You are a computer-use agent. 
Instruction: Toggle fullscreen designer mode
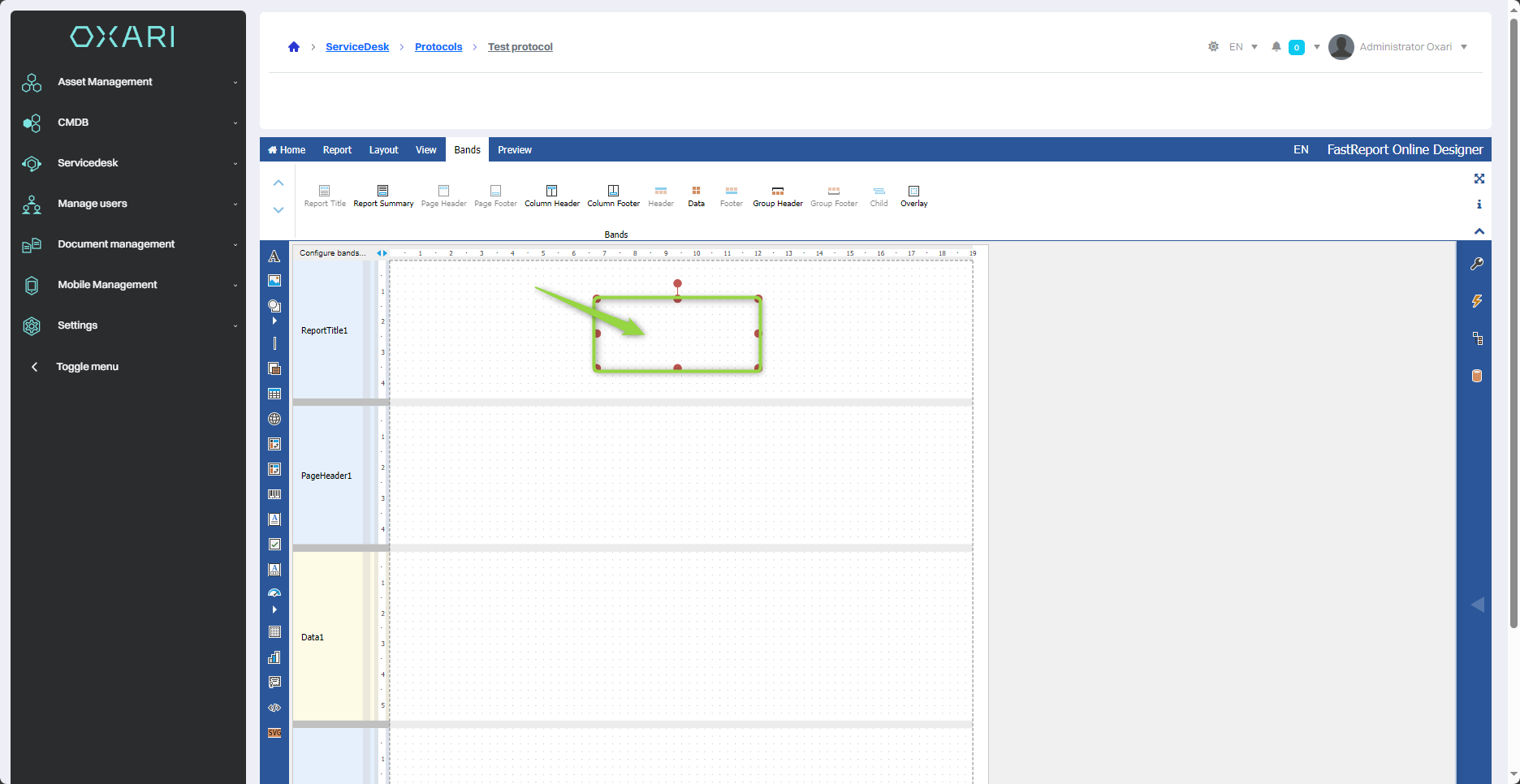click(x=1479, y=179)
